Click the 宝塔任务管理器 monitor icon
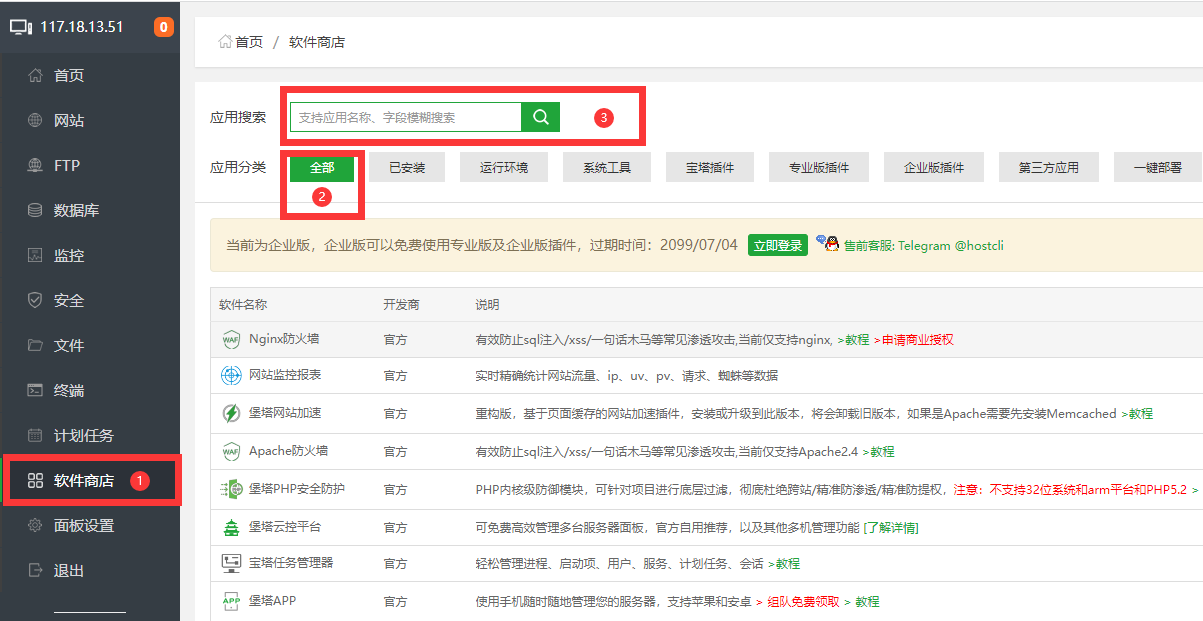This screenshot has width=1203, height=621. click(x=231, y=563)
